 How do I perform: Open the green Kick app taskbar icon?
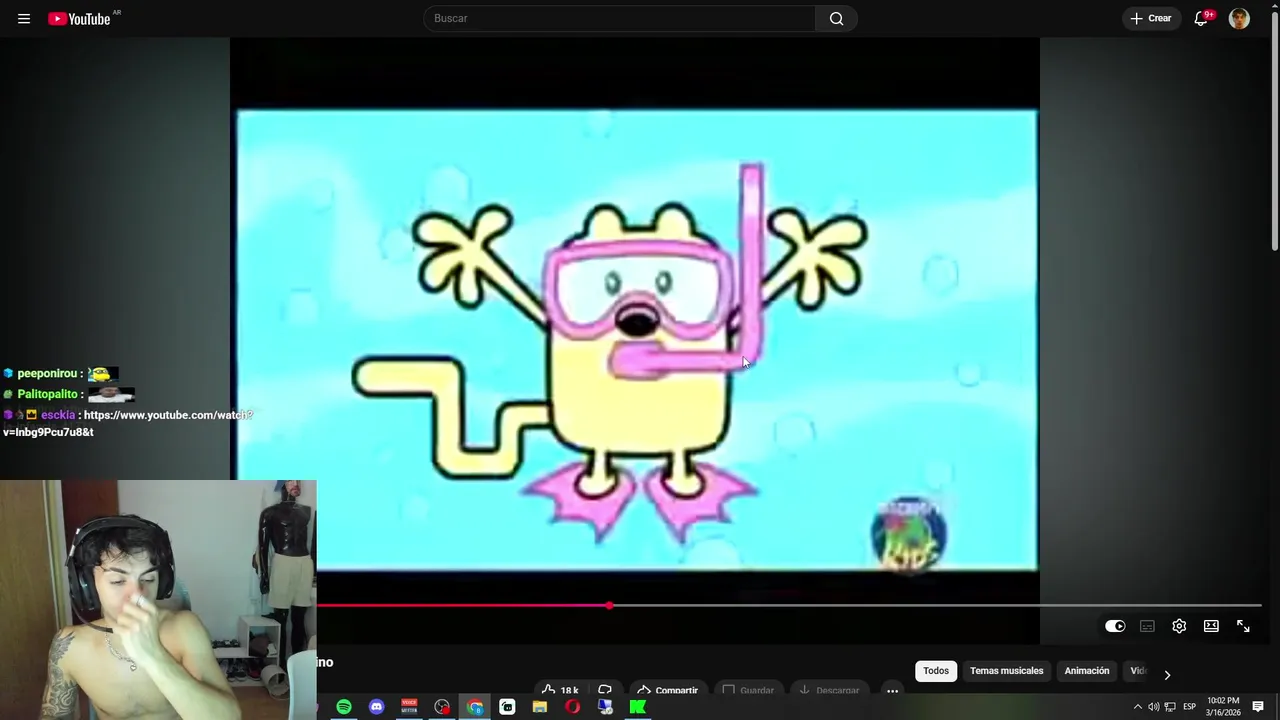point(637,707)
